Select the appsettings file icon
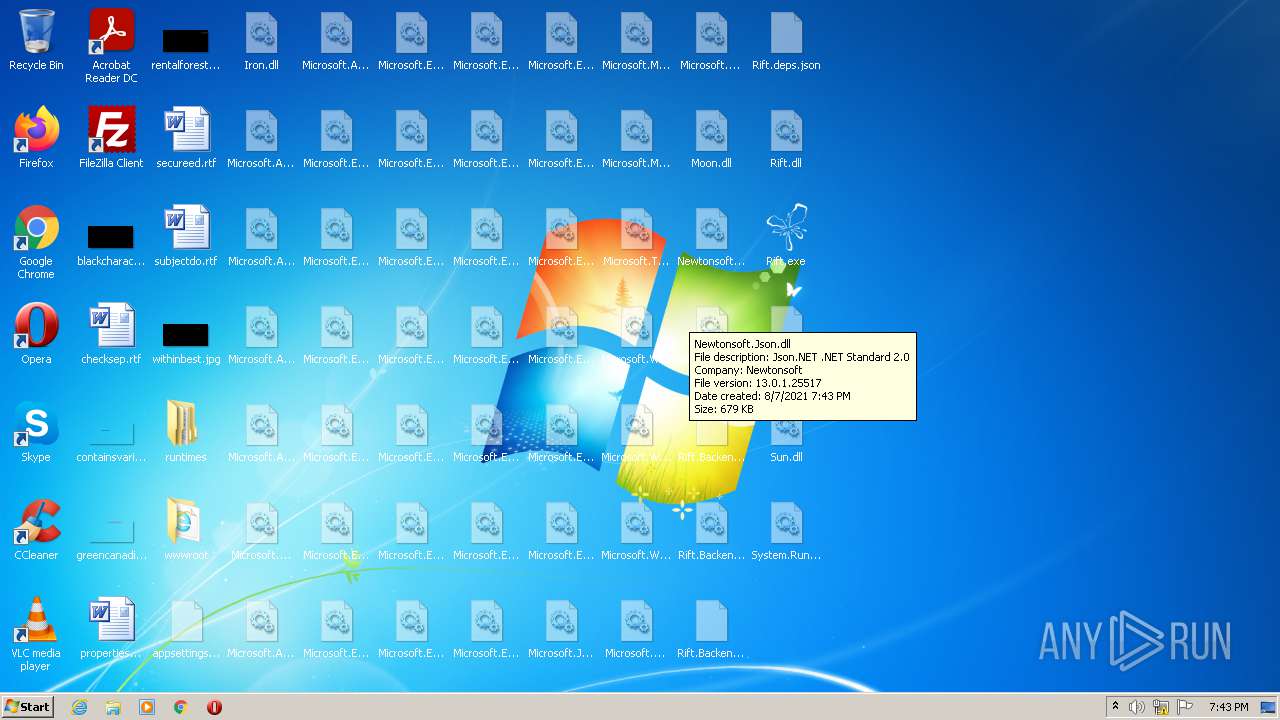The image size is (1280, 720). tap(186, 628)
